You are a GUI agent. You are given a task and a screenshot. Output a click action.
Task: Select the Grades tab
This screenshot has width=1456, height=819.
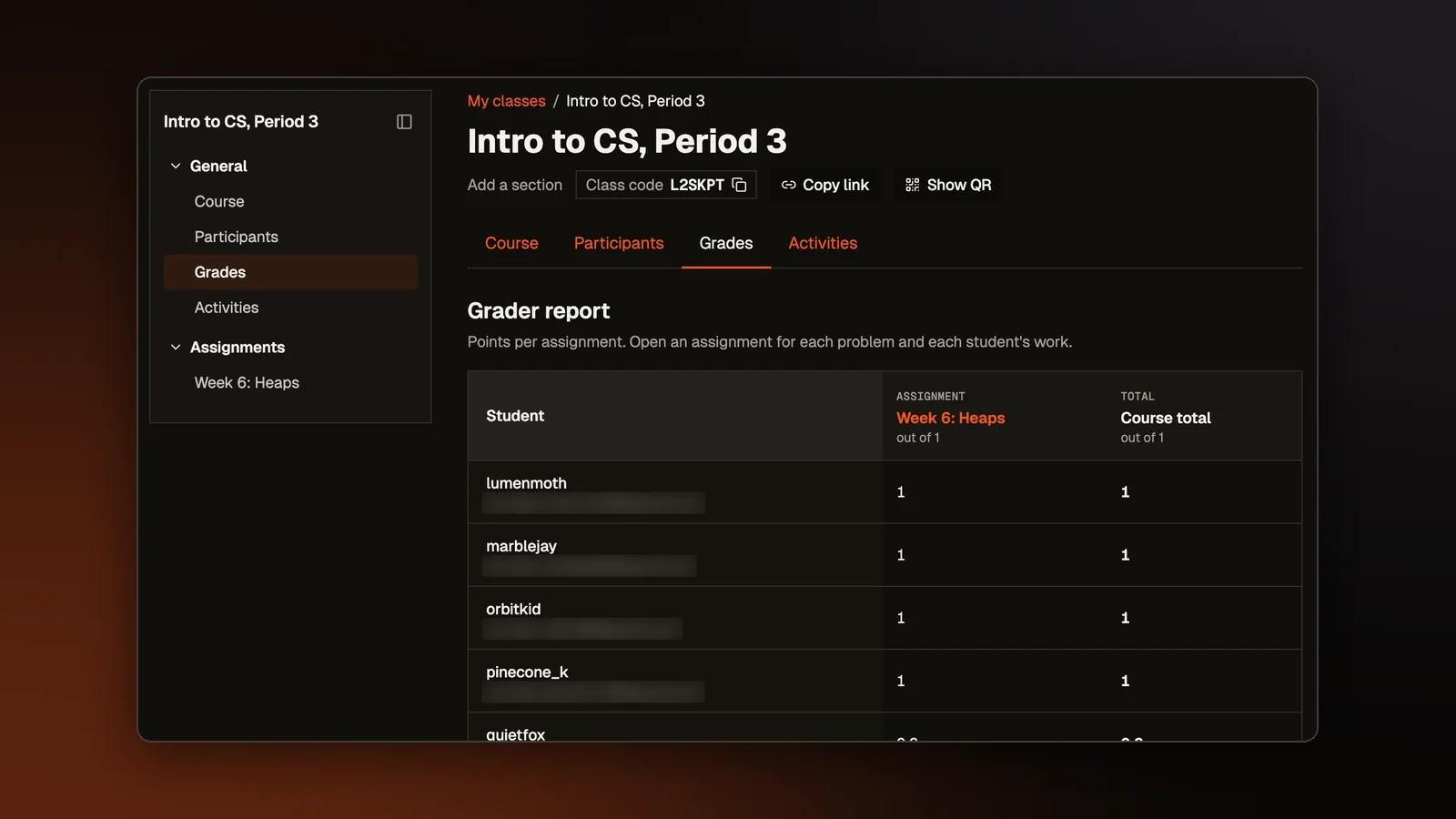[726, 243]
